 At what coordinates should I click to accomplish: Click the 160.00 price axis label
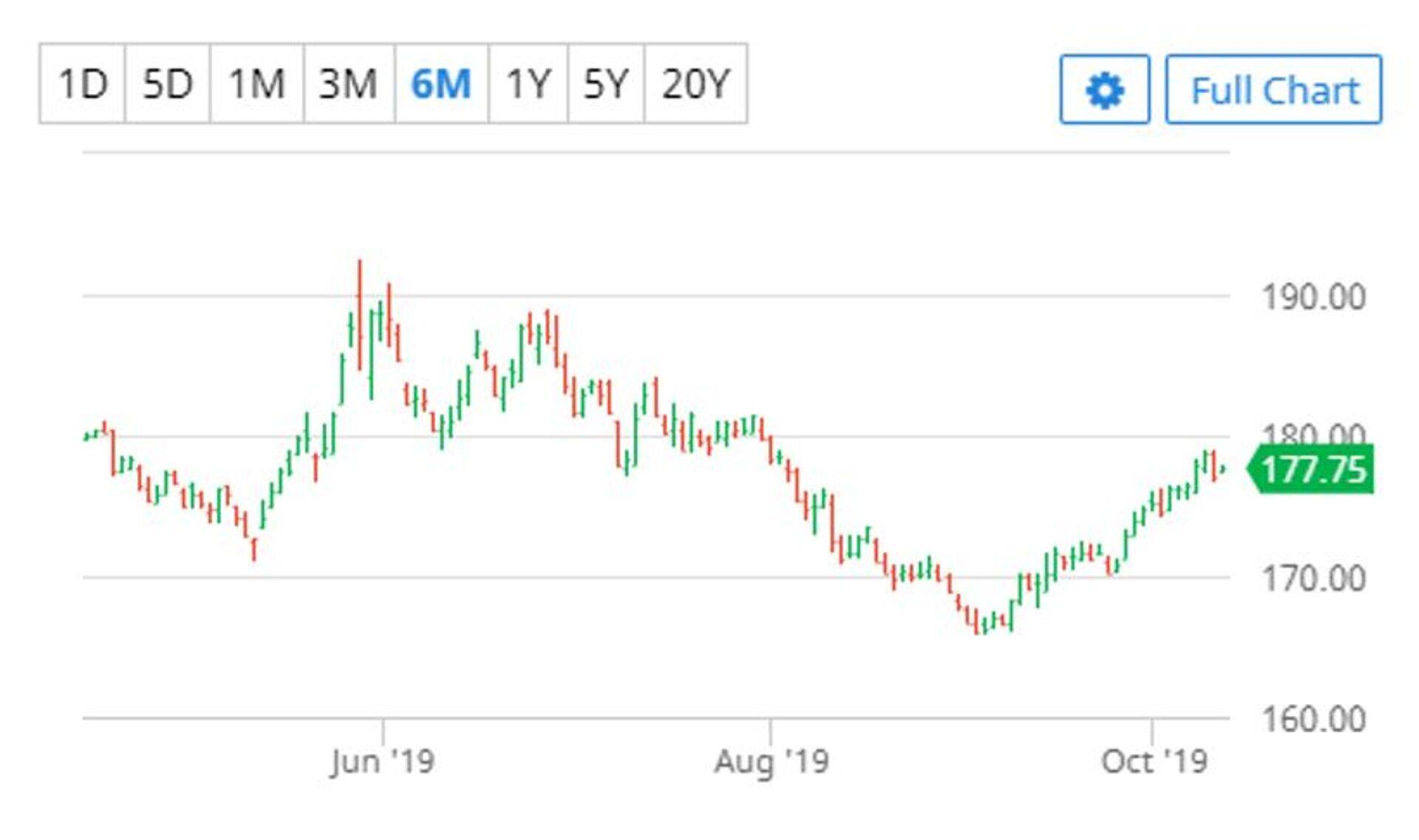point(1313,719)
